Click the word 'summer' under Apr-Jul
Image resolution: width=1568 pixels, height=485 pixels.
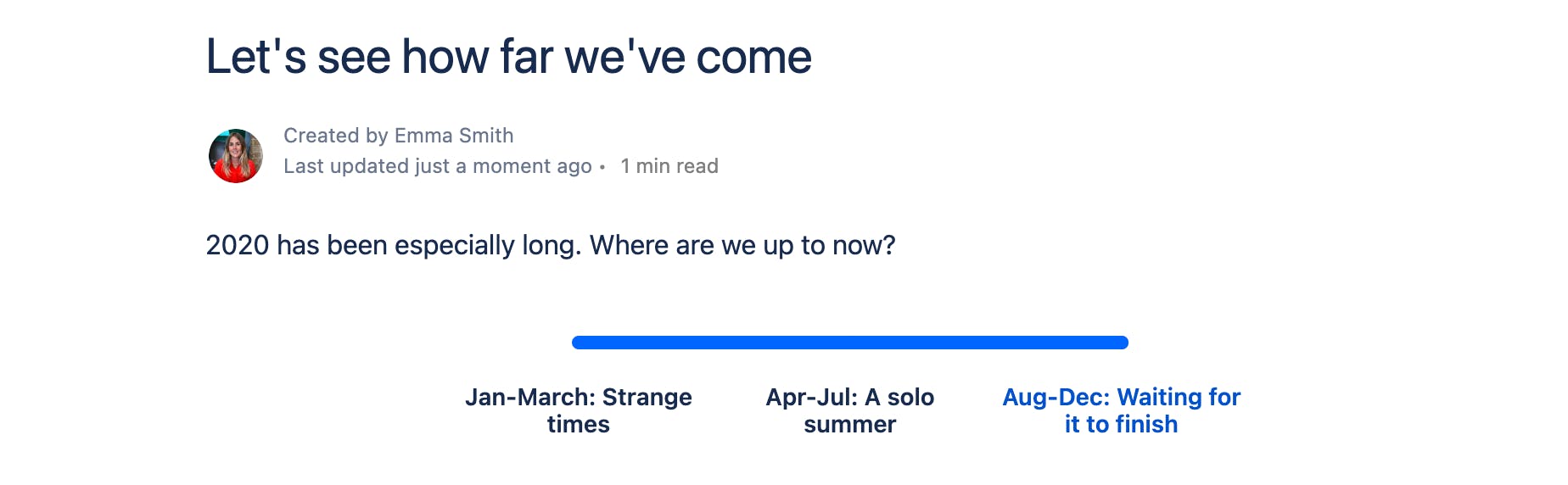point(849,425)
